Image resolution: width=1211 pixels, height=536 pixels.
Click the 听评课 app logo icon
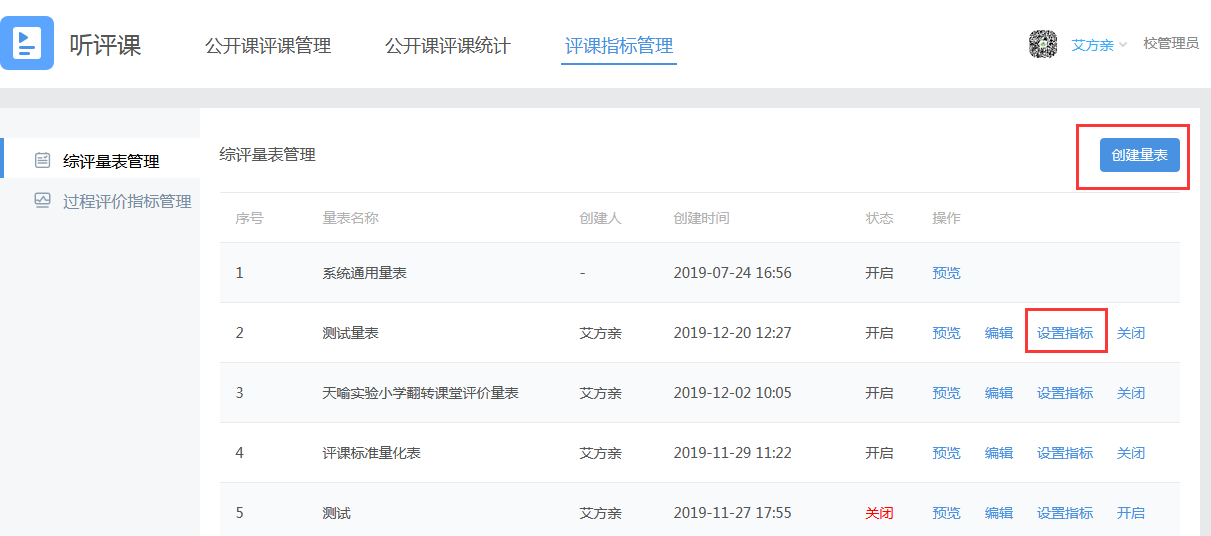pos(27,44)
